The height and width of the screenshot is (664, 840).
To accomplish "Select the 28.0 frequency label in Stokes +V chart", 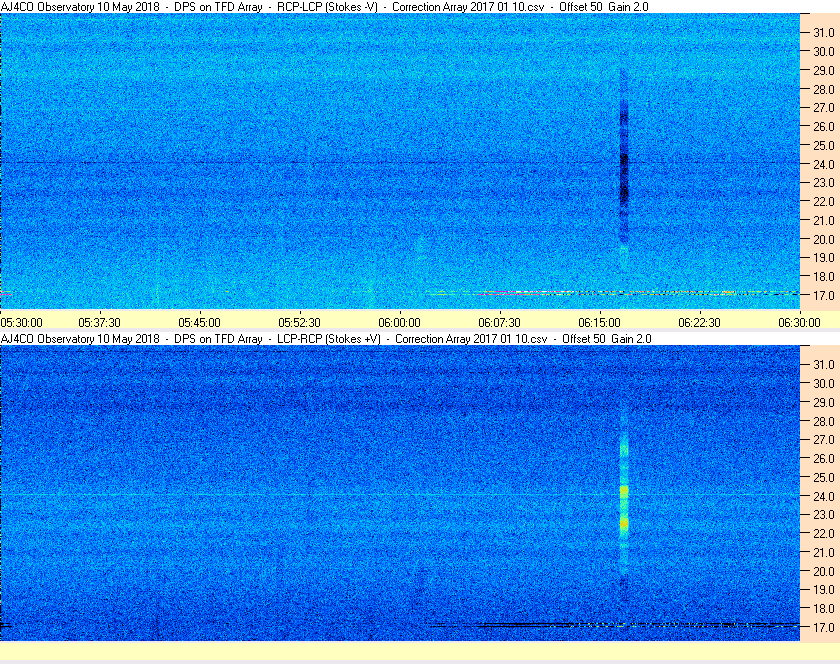I will click(824, 422).
